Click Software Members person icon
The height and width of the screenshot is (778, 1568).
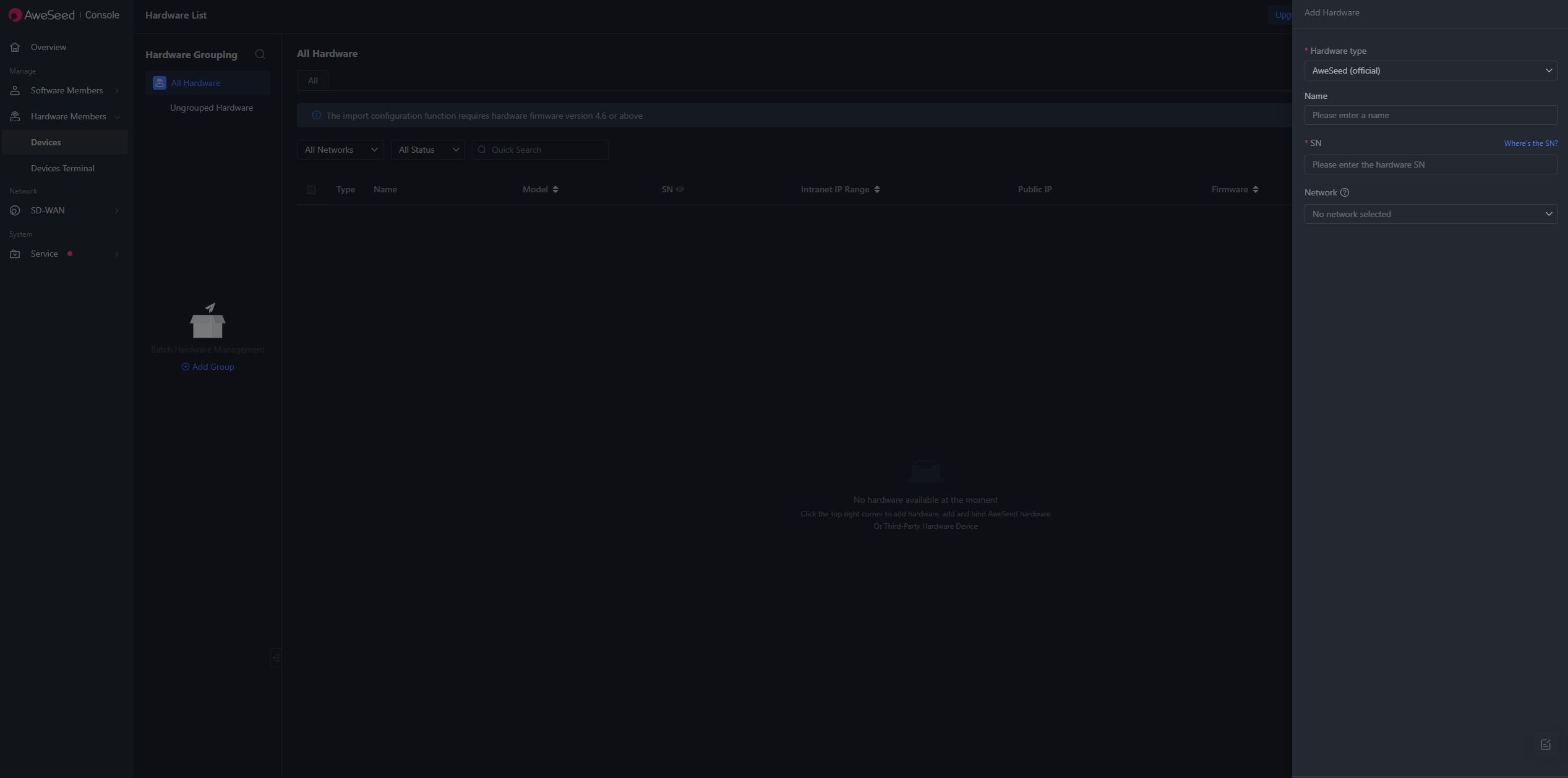[x=15, y=90]
